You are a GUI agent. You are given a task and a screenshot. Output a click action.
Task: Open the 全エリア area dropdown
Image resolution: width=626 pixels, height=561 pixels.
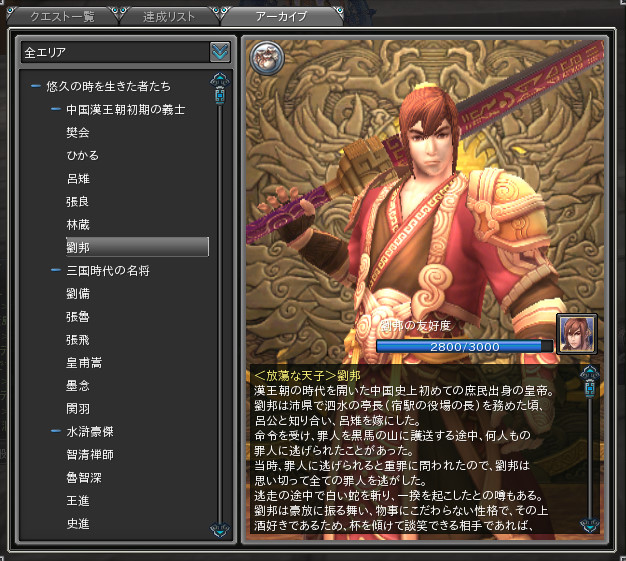(126, 52)
